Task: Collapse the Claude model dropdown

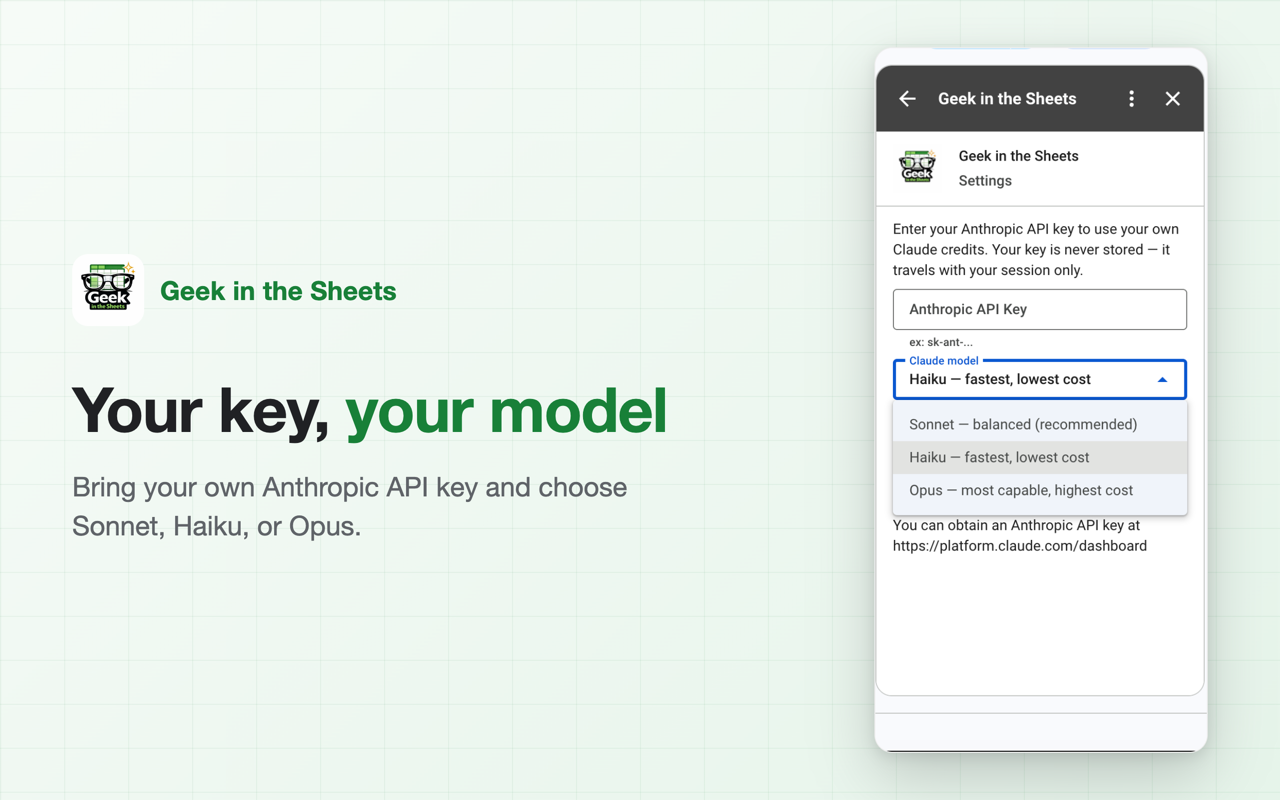Action: (1040, 380)
